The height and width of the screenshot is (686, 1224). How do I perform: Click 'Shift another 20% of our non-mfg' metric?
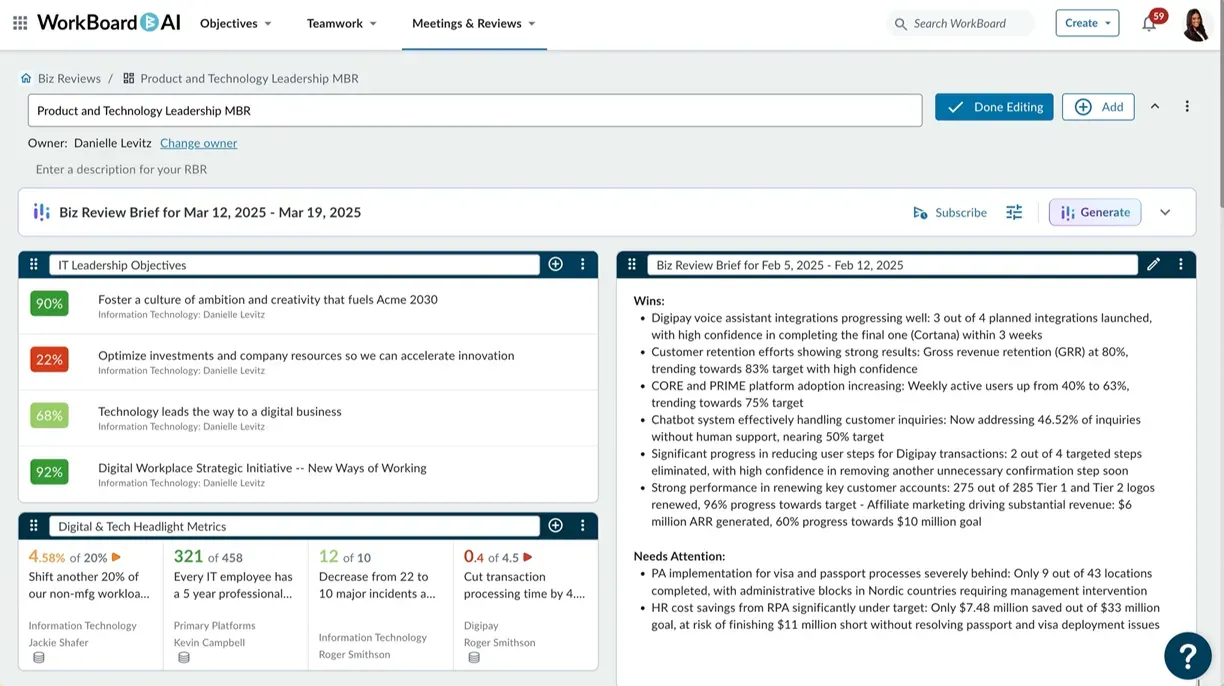click(x=89, y=585)
